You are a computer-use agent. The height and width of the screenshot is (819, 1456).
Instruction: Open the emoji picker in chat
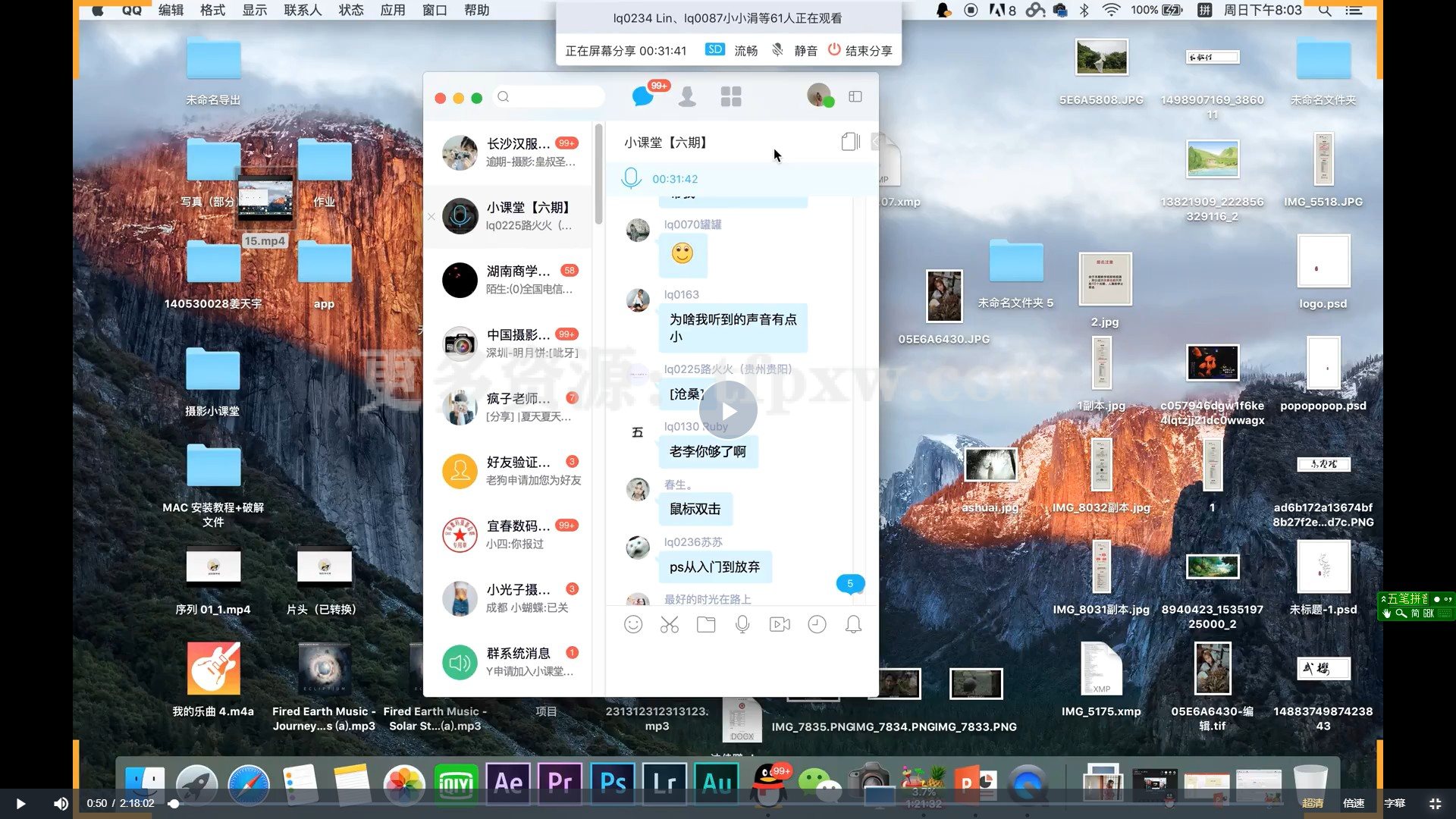pos(634,624)
